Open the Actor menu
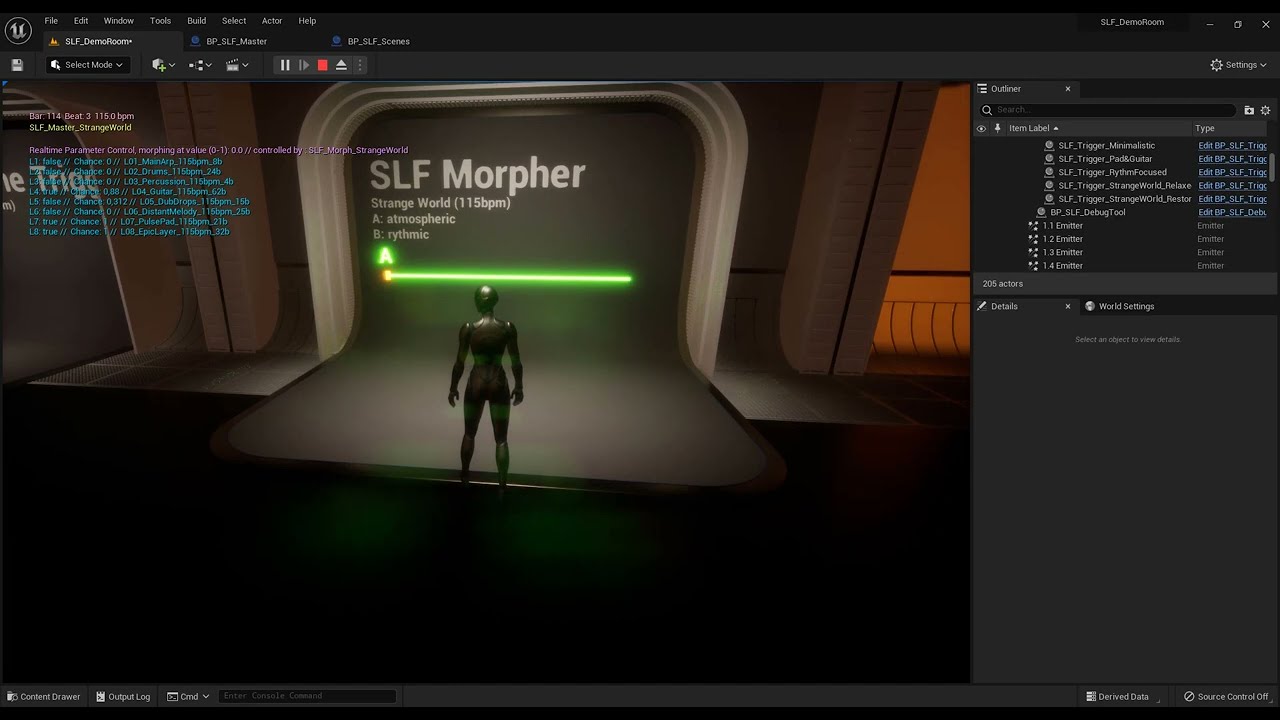Image resolution: width=1280 pixels, height=720 pixels. 272,21
